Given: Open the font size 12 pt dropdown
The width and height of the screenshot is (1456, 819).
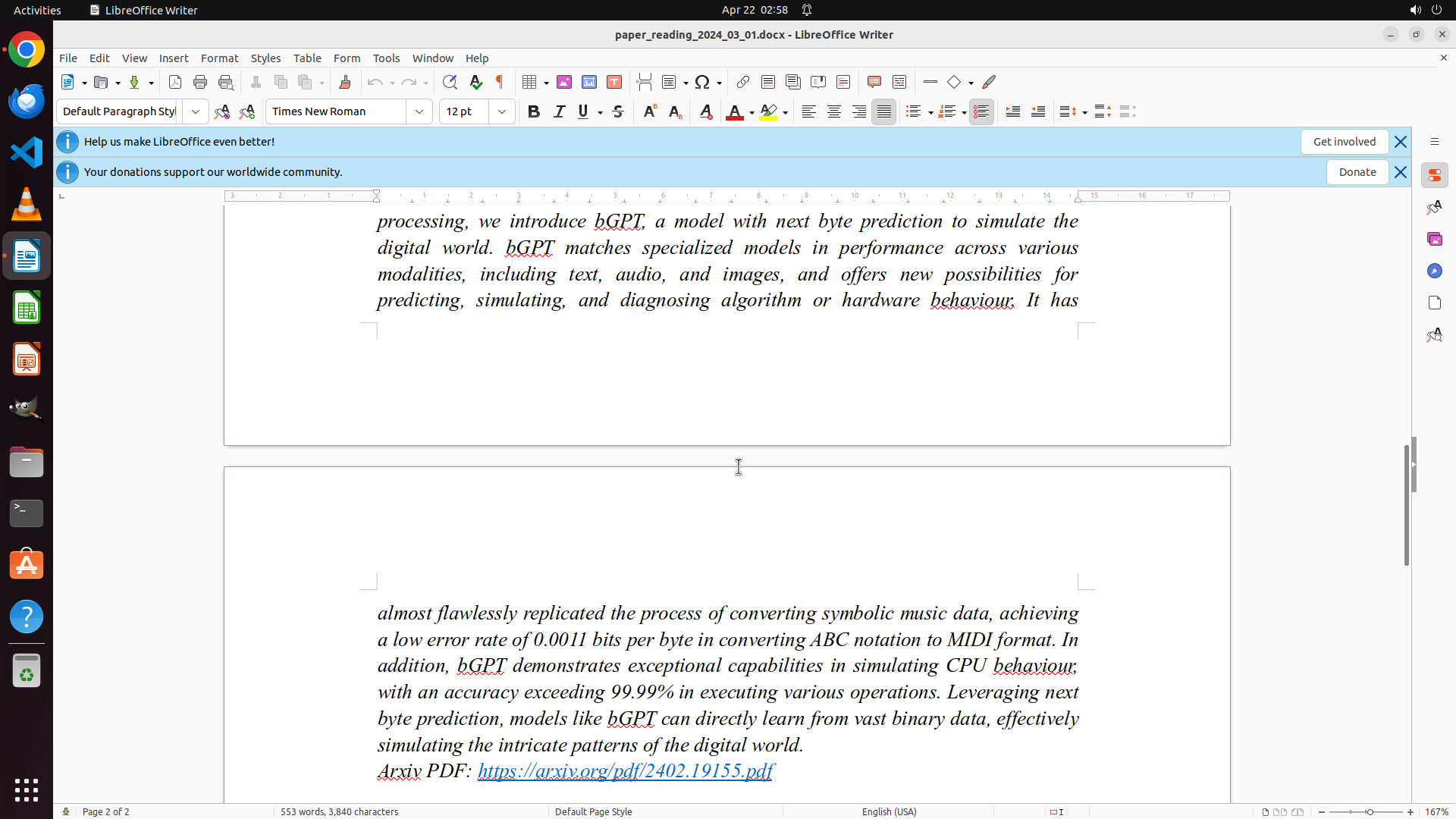Looking at the screenshot, I should 502,111.
